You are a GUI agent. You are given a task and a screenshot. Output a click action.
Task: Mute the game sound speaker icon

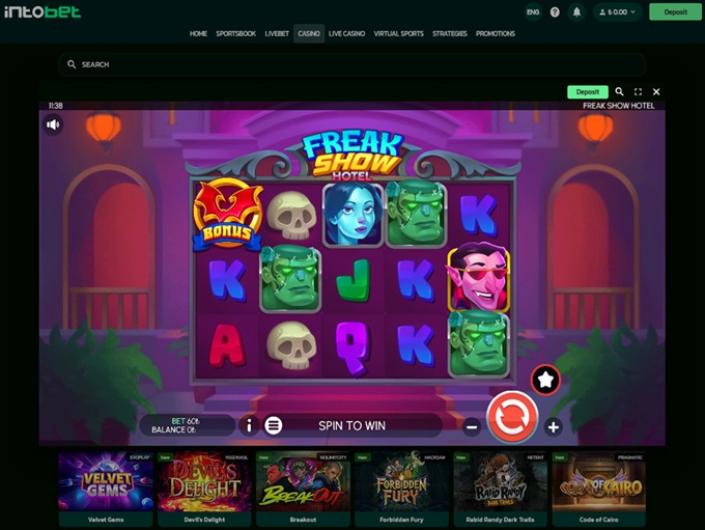[53, 125]
